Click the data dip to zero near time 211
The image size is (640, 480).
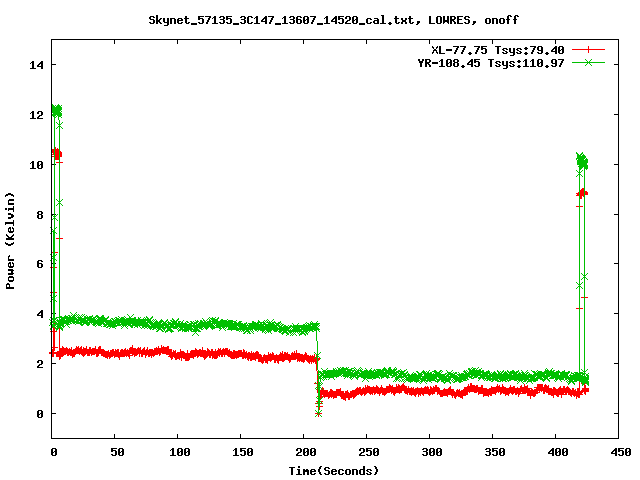(x=318, y=414)
